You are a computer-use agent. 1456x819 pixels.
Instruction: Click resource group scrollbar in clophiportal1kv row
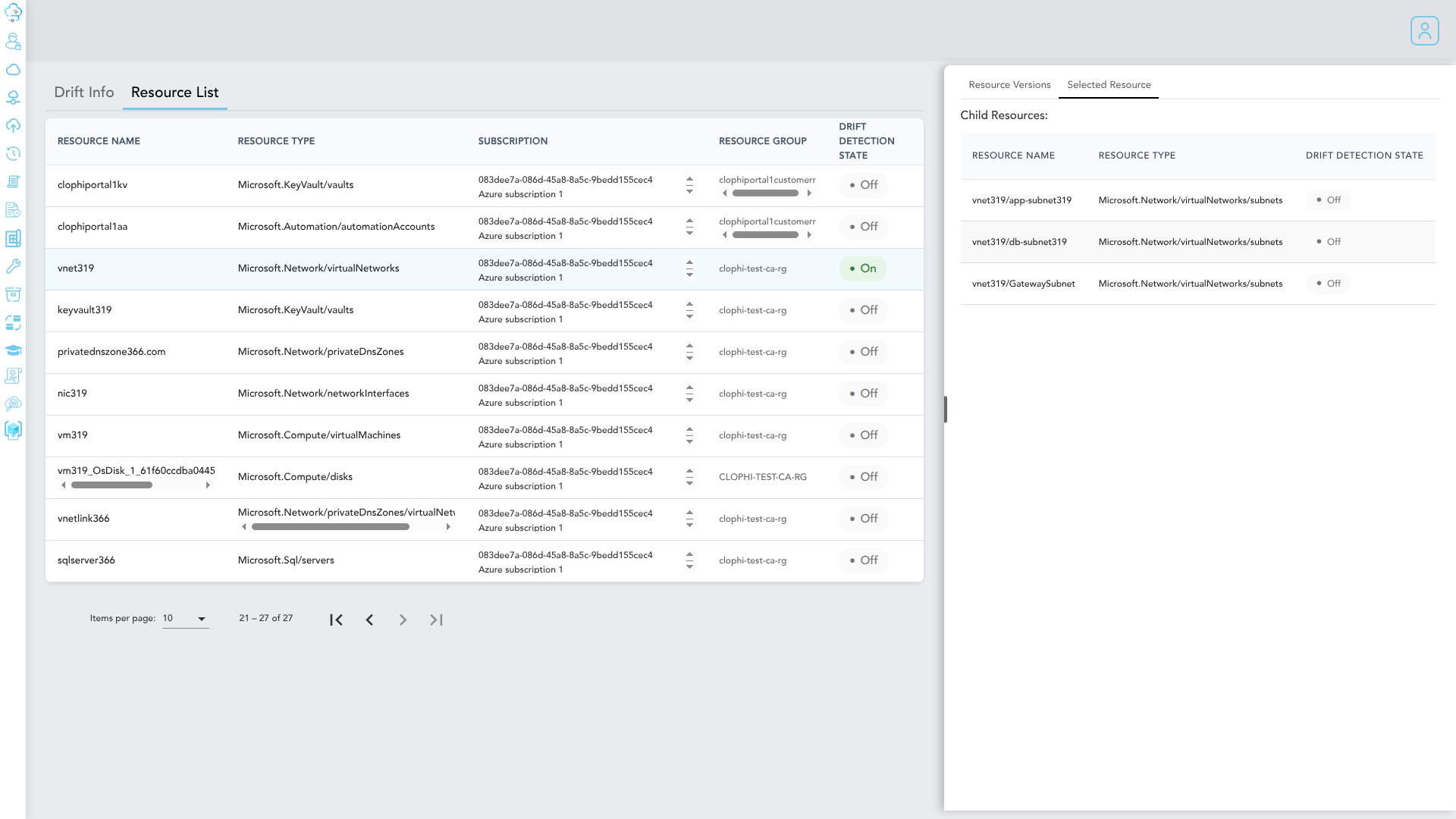click(765, 193)
